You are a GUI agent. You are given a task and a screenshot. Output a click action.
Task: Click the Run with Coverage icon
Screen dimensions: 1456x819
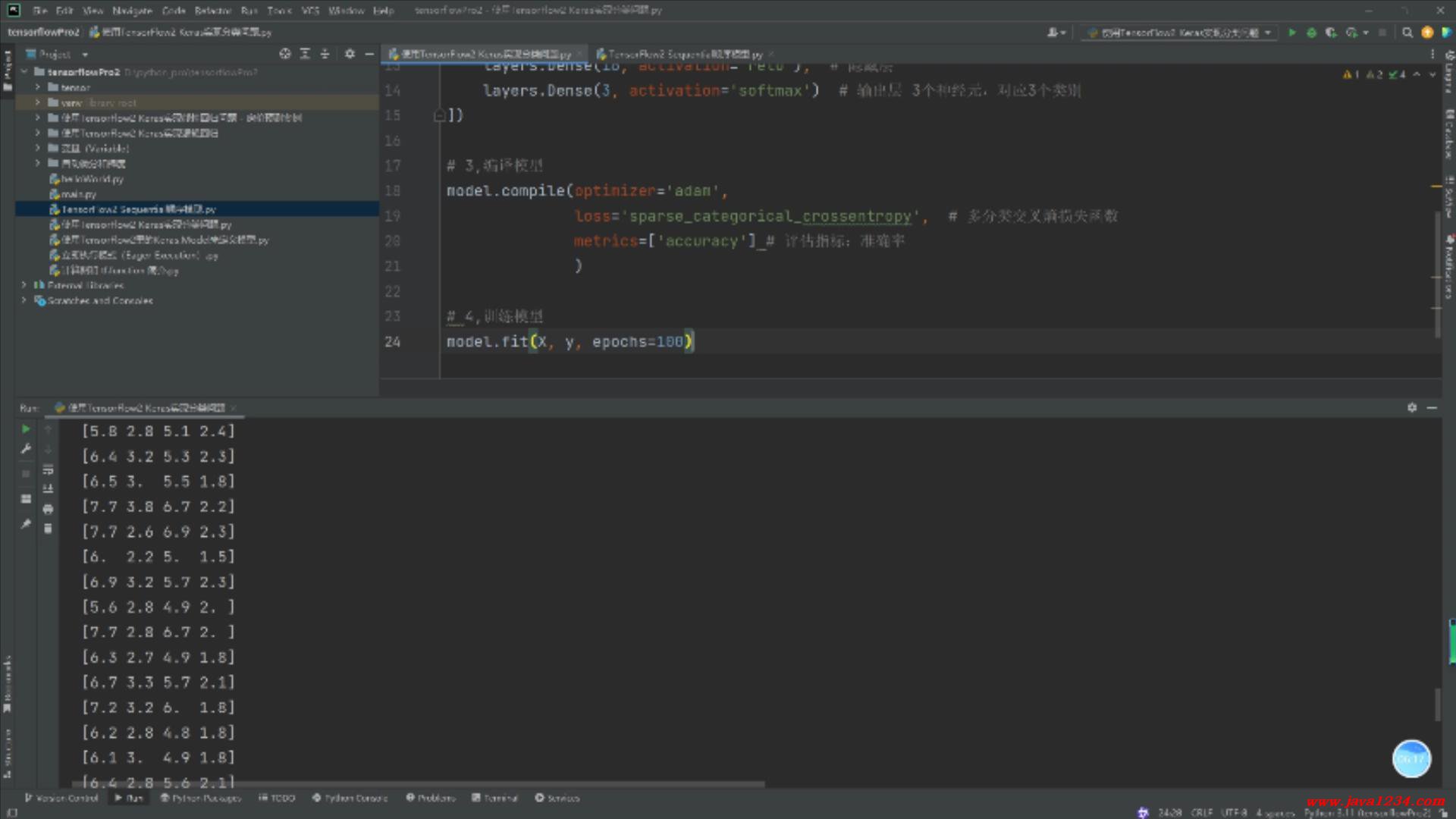1331,33
